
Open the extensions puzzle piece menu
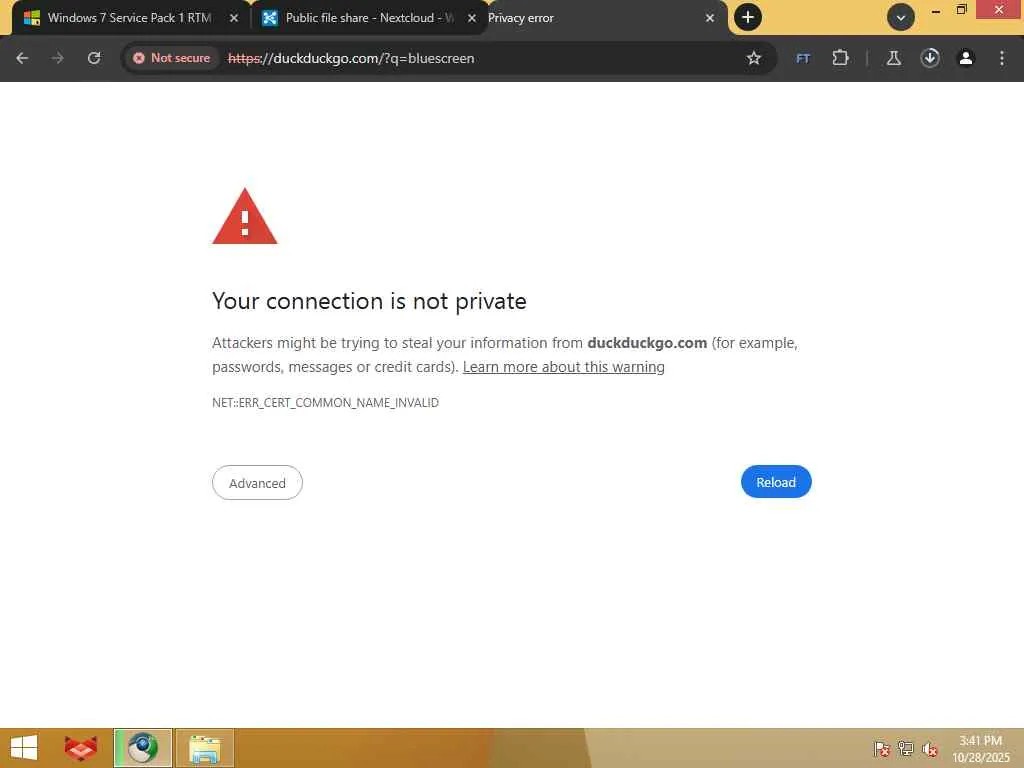pyautogui.click(x=840, y=58)
